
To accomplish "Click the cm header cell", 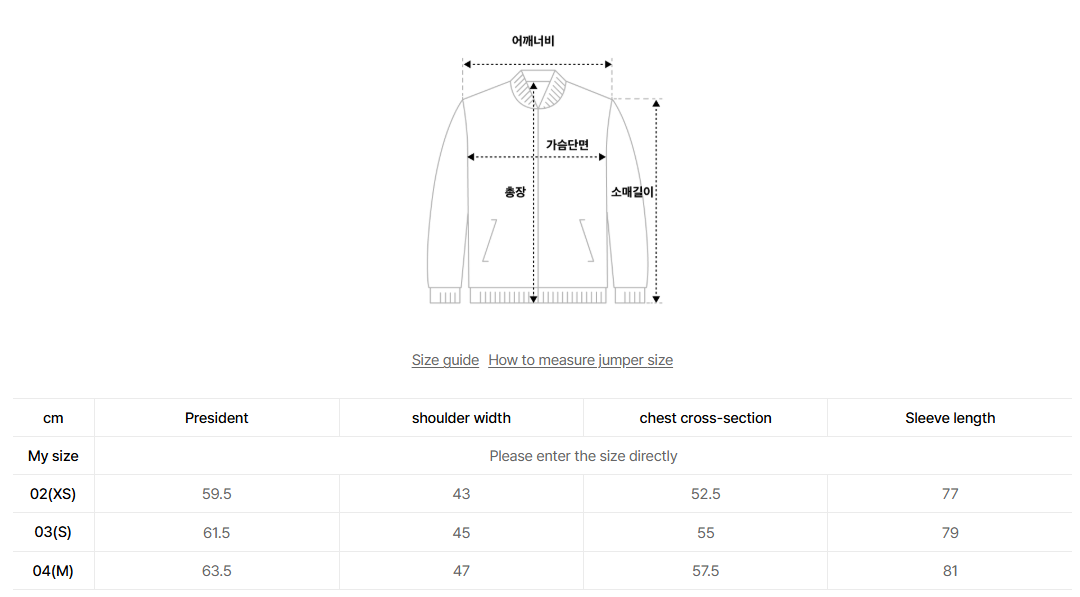I will pyautogui.click(x=53, y=417).
